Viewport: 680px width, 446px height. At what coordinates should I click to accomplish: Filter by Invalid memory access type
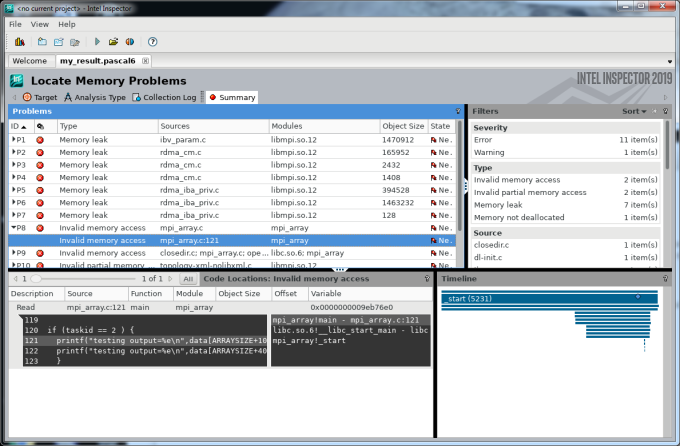click(566, 180)
